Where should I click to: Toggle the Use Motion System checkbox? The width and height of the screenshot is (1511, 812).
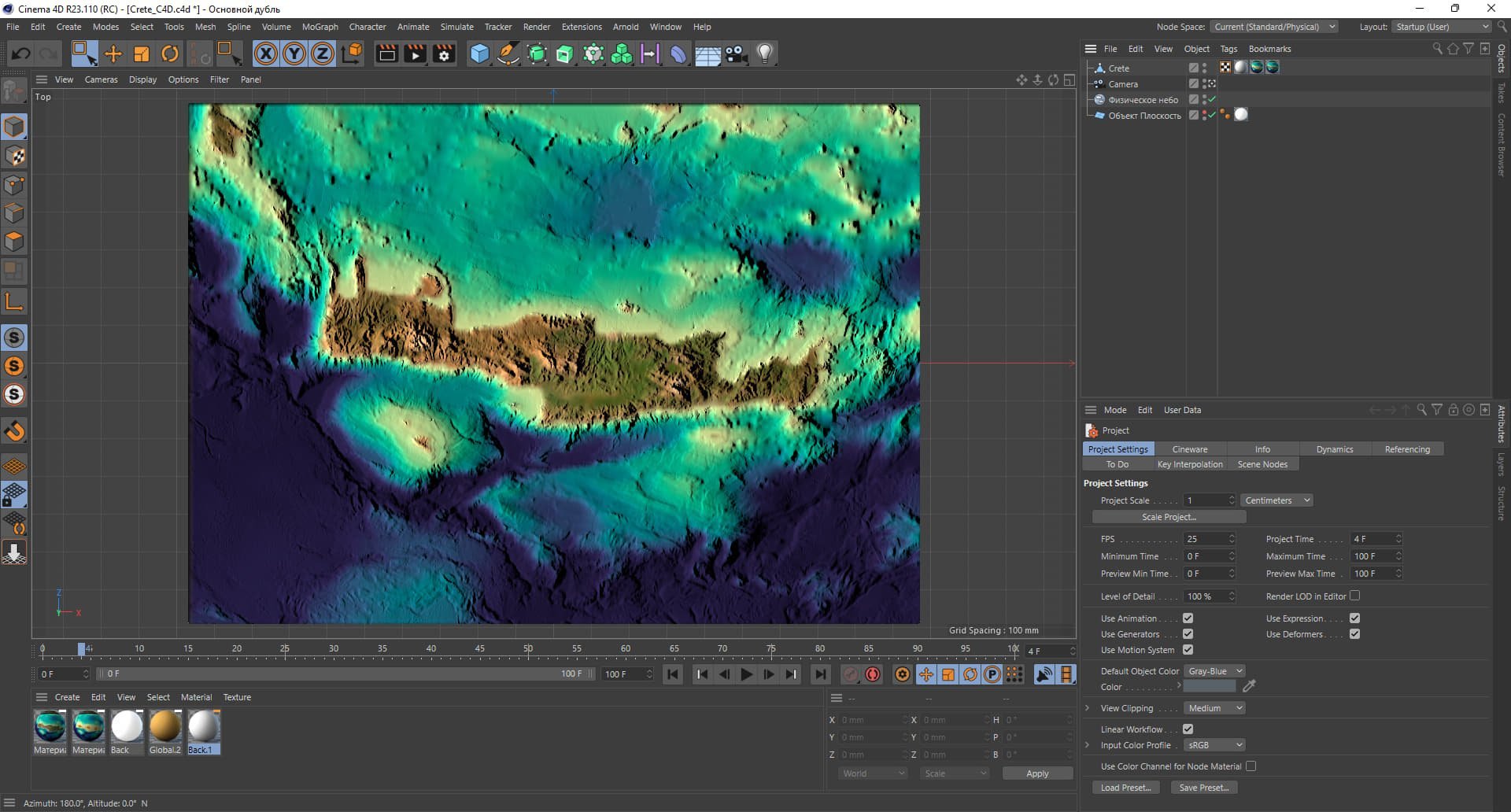[1188, 650]
